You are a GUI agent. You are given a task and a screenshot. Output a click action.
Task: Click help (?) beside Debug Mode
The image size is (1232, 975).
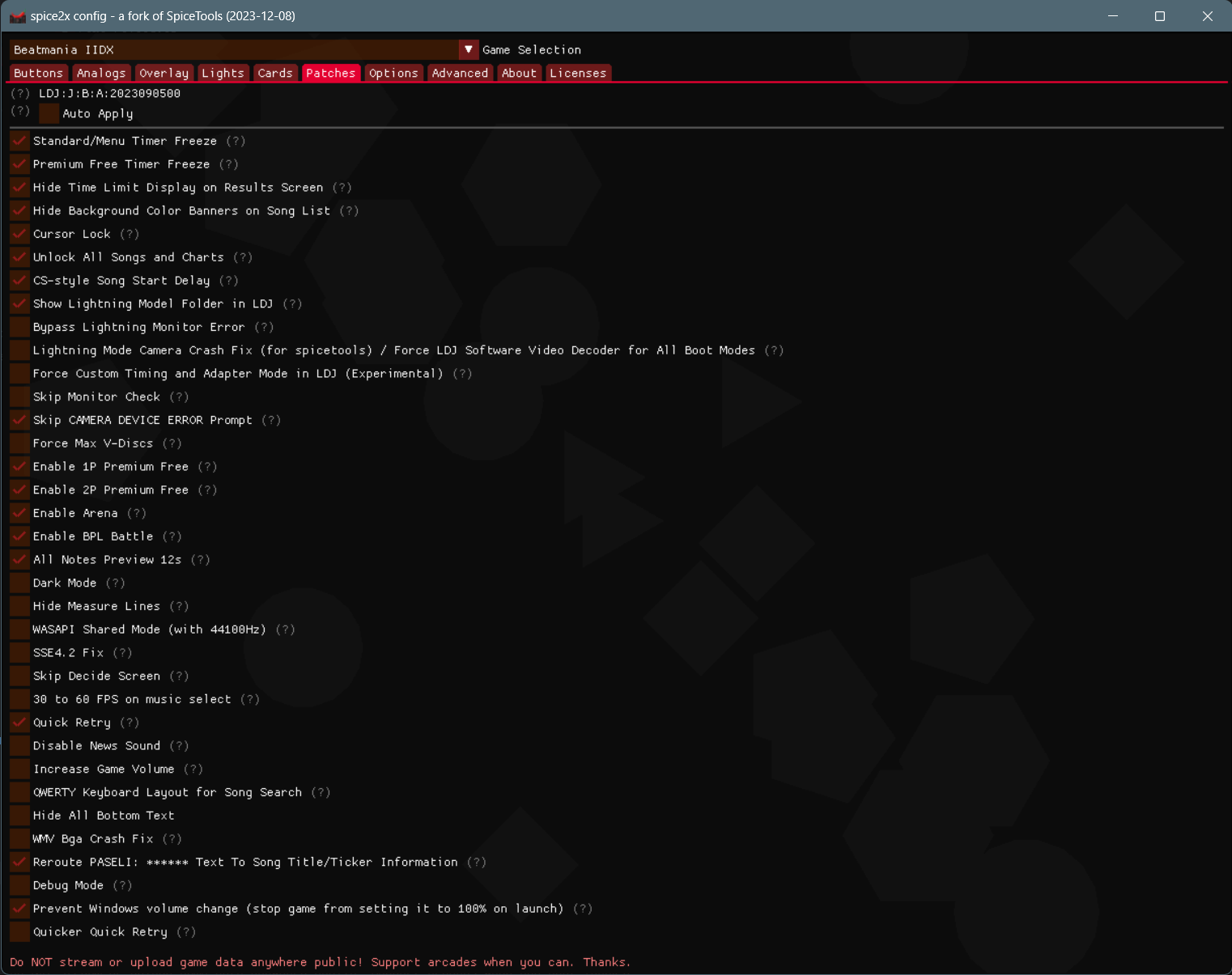coord(122,886)
